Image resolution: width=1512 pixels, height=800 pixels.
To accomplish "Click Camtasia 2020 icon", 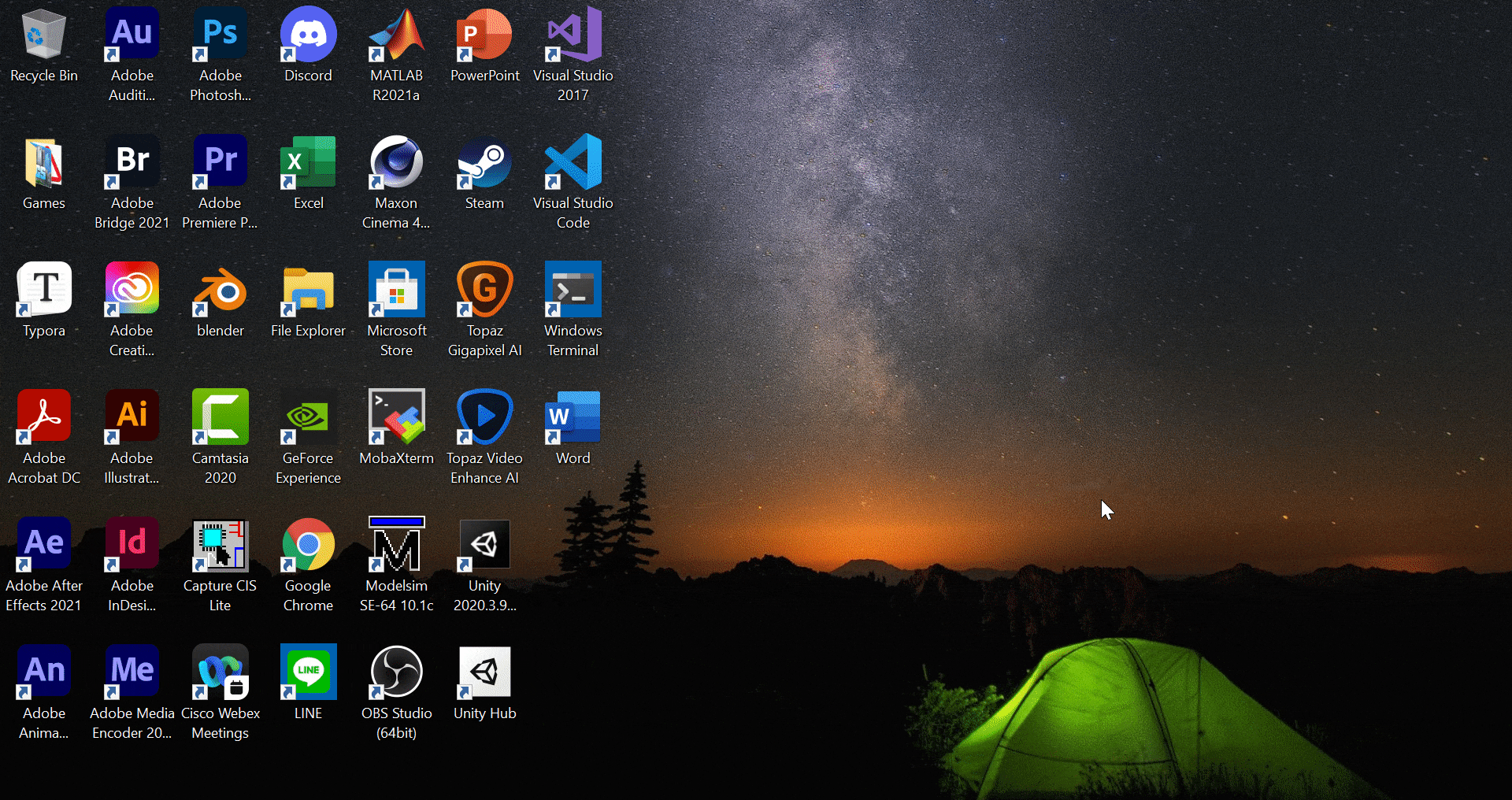I will [220, 417].
